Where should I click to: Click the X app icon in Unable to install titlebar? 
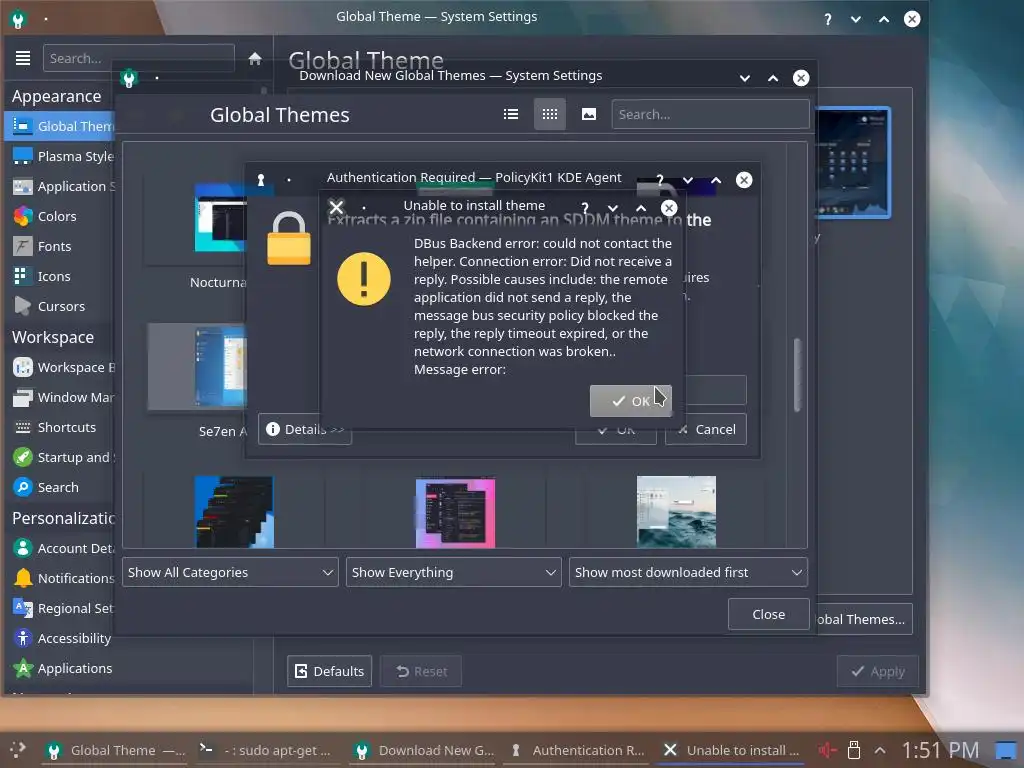[x=336, y=208]
